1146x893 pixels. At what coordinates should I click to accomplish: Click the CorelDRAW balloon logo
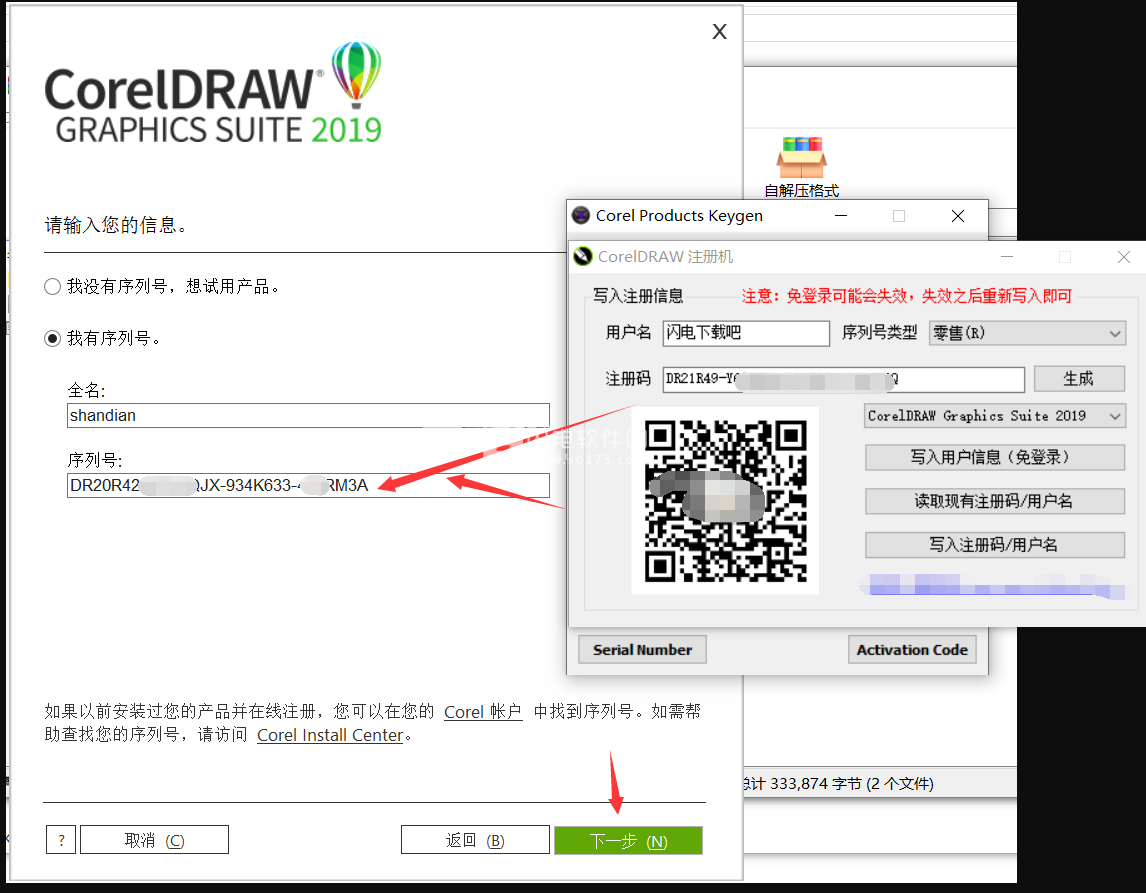coord(357,75)
